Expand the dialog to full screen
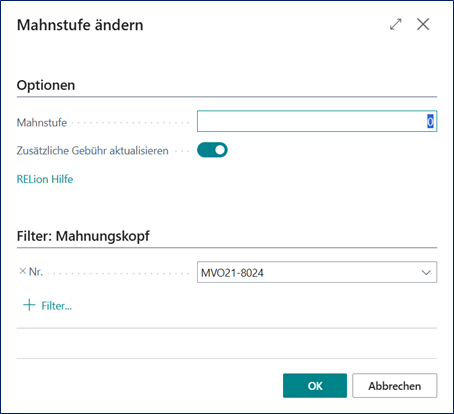Image resolution: width=454 pixels, height=414 pixels. [x=396, y=24]
